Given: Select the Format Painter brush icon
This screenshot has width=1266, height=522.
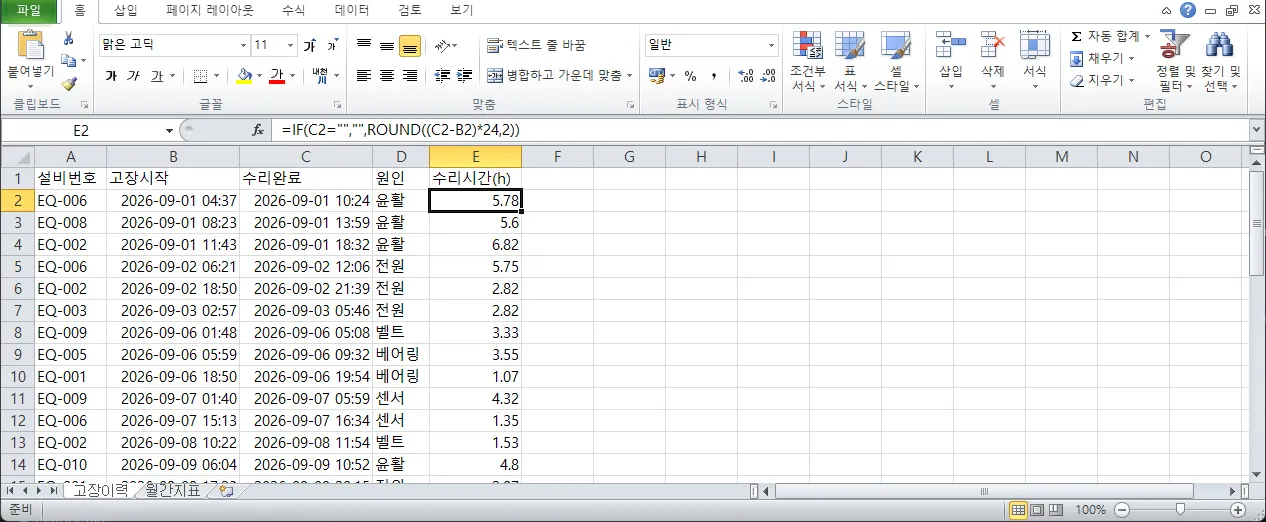Looking at the screenshot, I should (69, 83).
